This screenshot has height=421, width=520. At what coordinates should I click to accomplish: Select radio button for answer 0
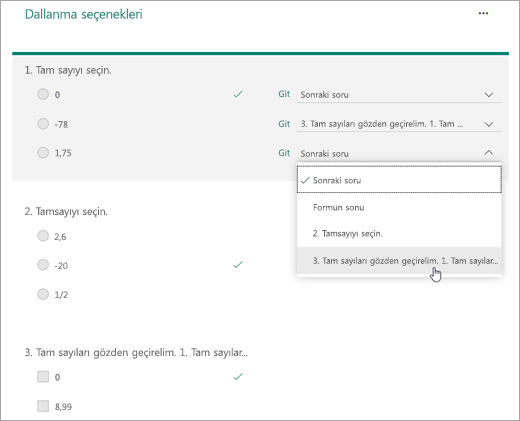43,94
